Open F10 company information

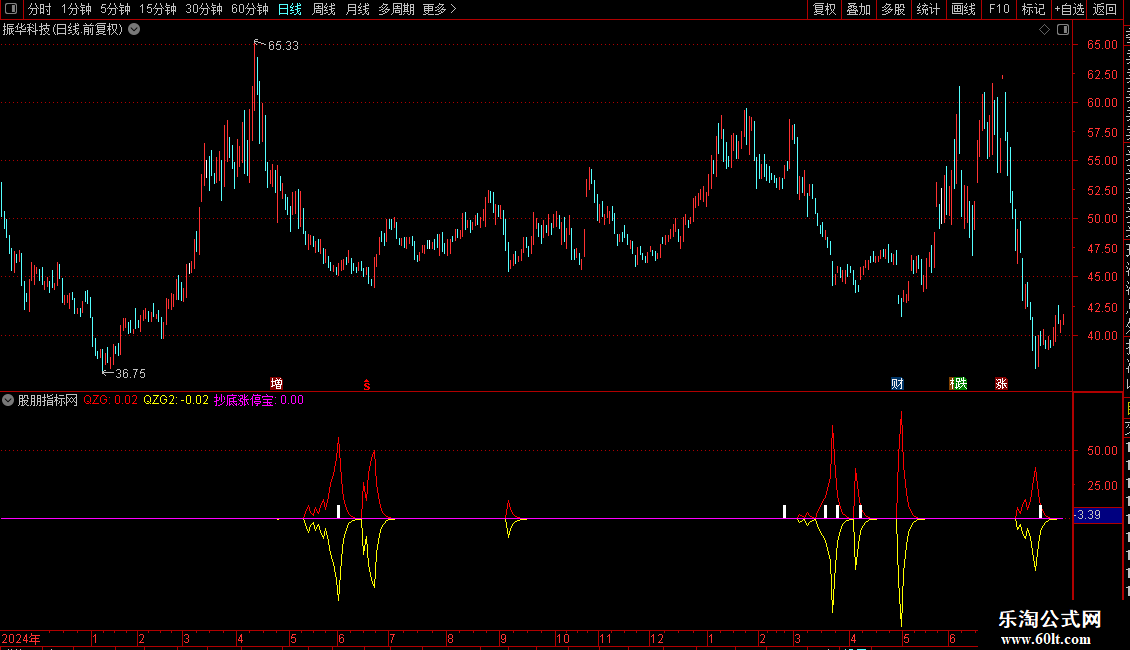(x=999, y=9)
